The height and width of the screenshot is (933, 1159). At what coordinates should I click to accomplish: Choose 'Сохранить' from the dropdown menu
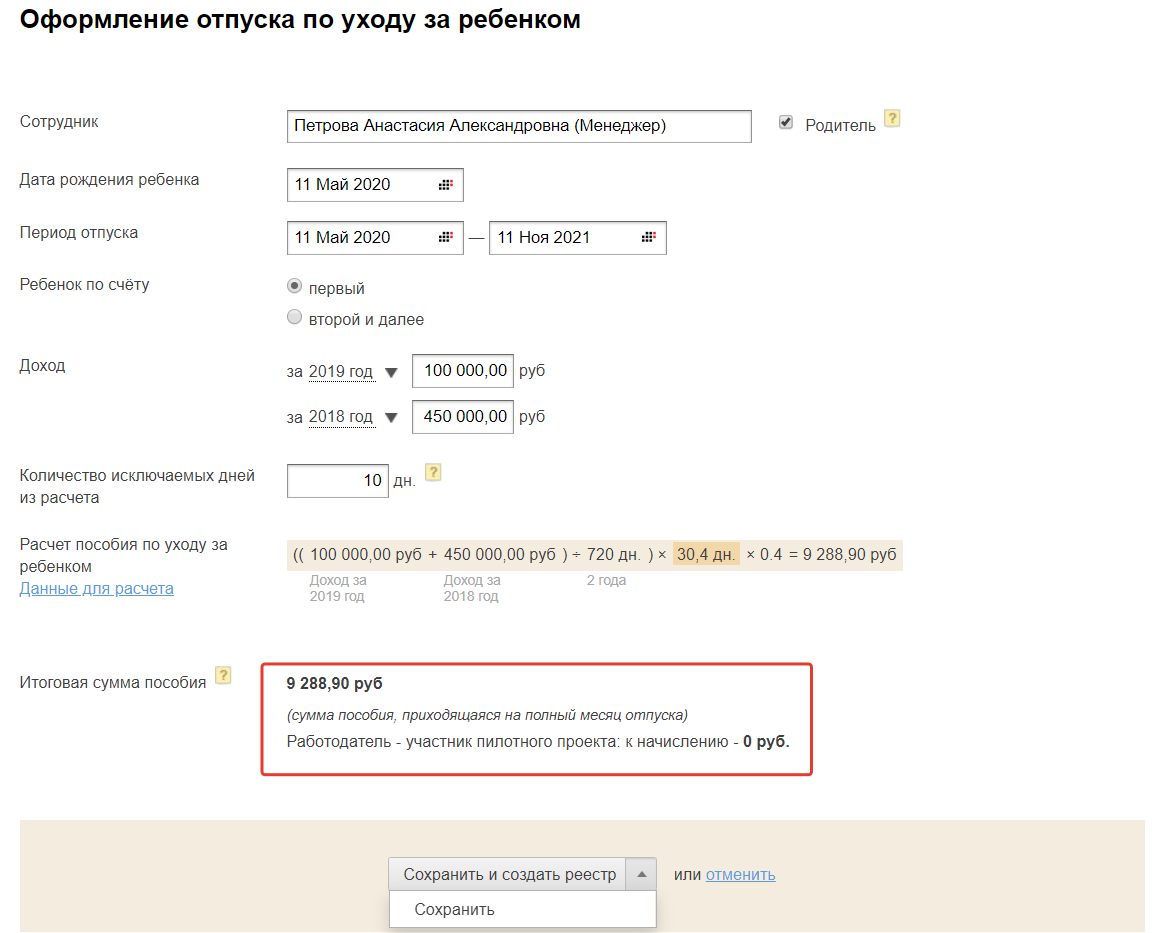click(x=455, y=910)
